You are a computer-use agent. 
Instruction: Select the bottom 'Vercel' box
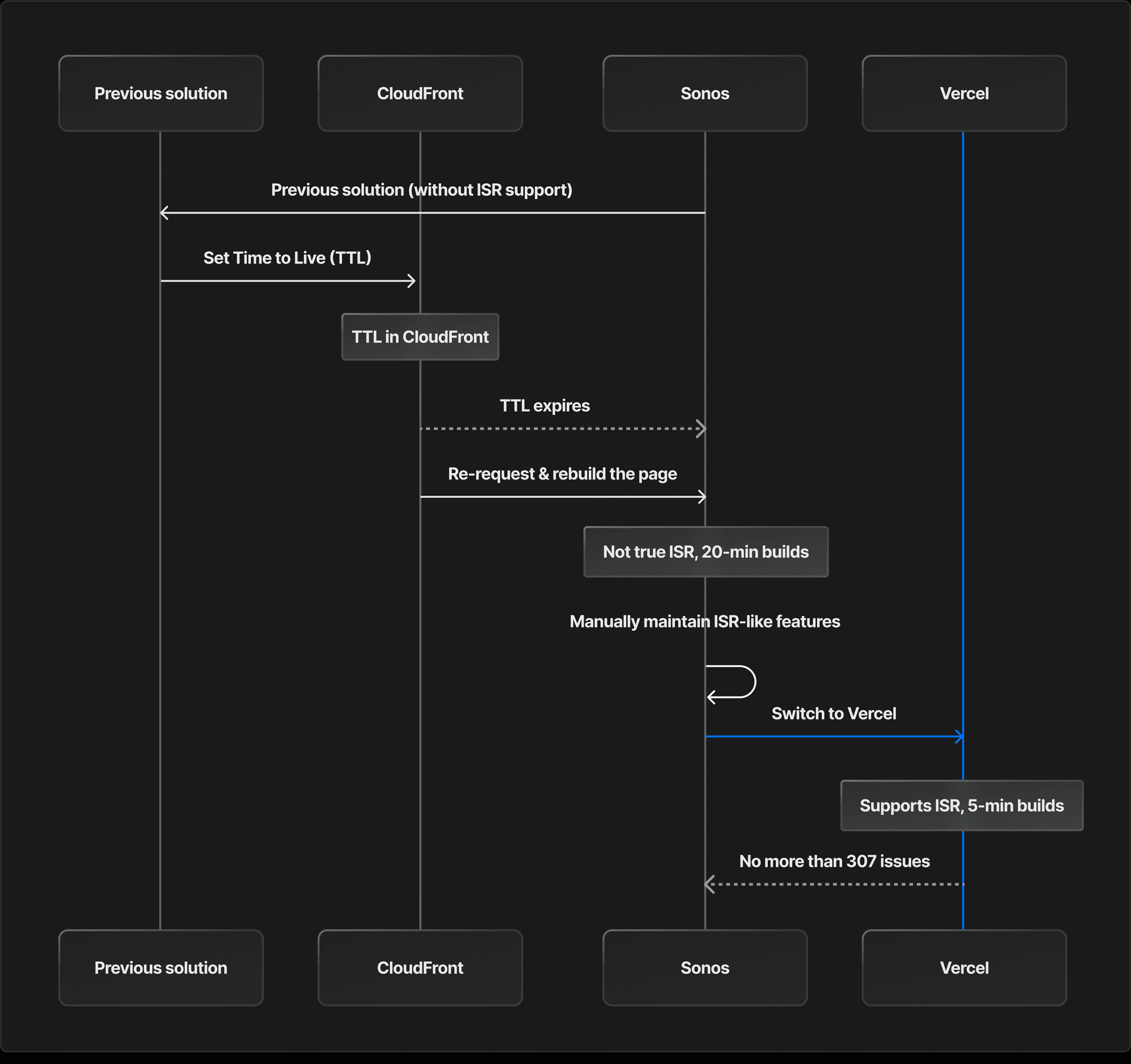tap(964, 968)
